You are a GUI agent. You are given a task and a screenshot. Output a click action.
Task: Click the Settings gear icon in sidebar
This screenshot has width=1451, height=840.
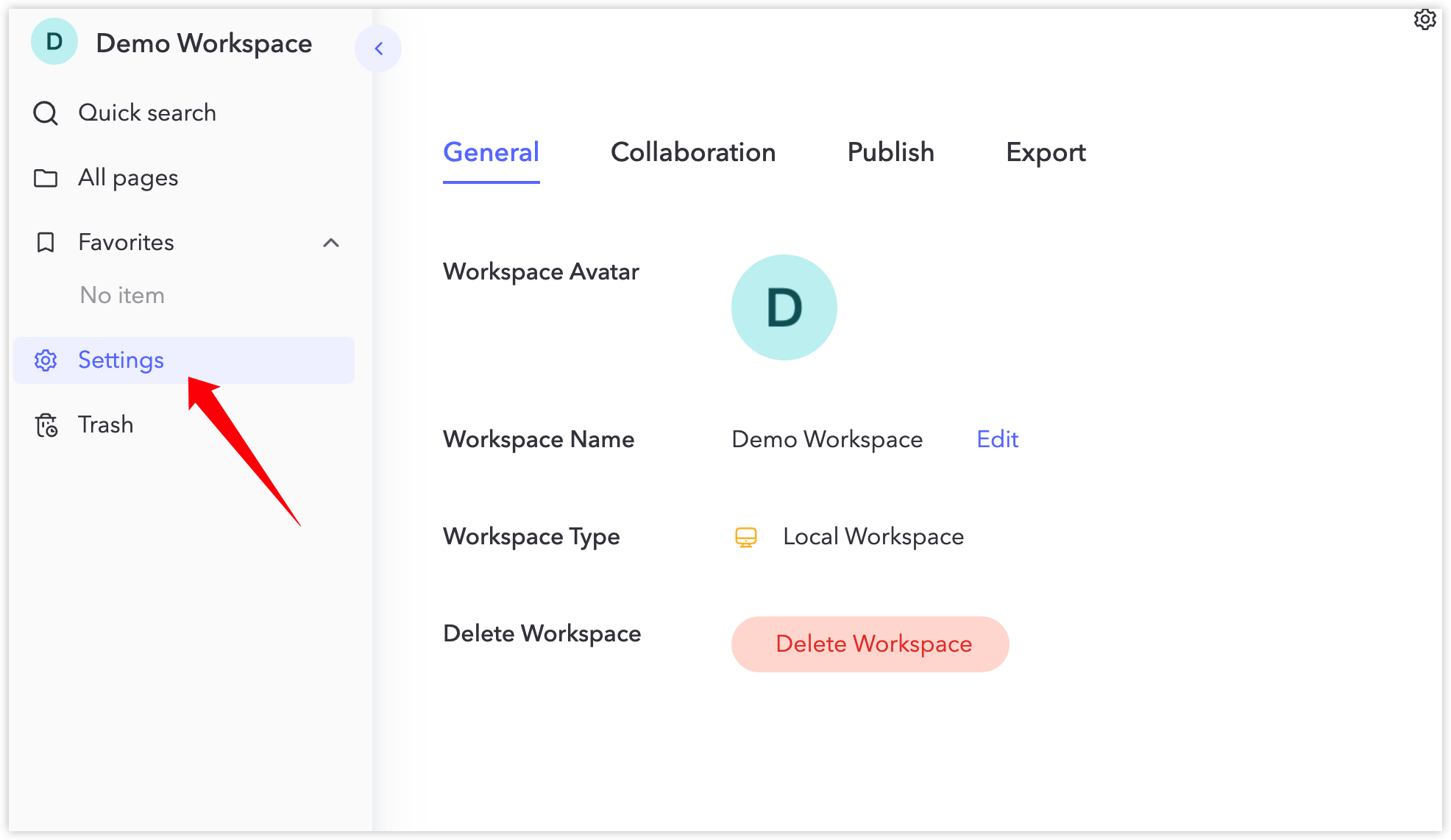[46, 360]
